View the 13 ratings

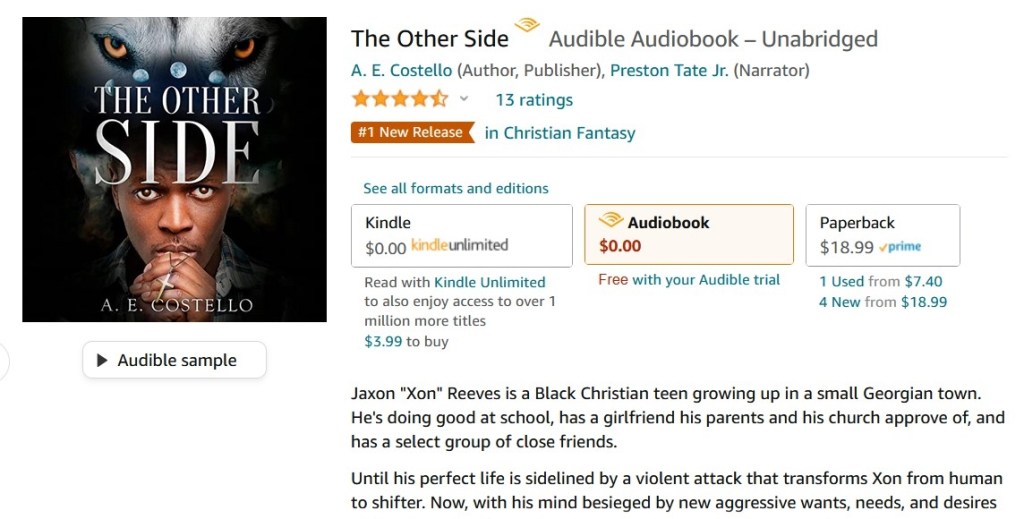pos(534,100)
